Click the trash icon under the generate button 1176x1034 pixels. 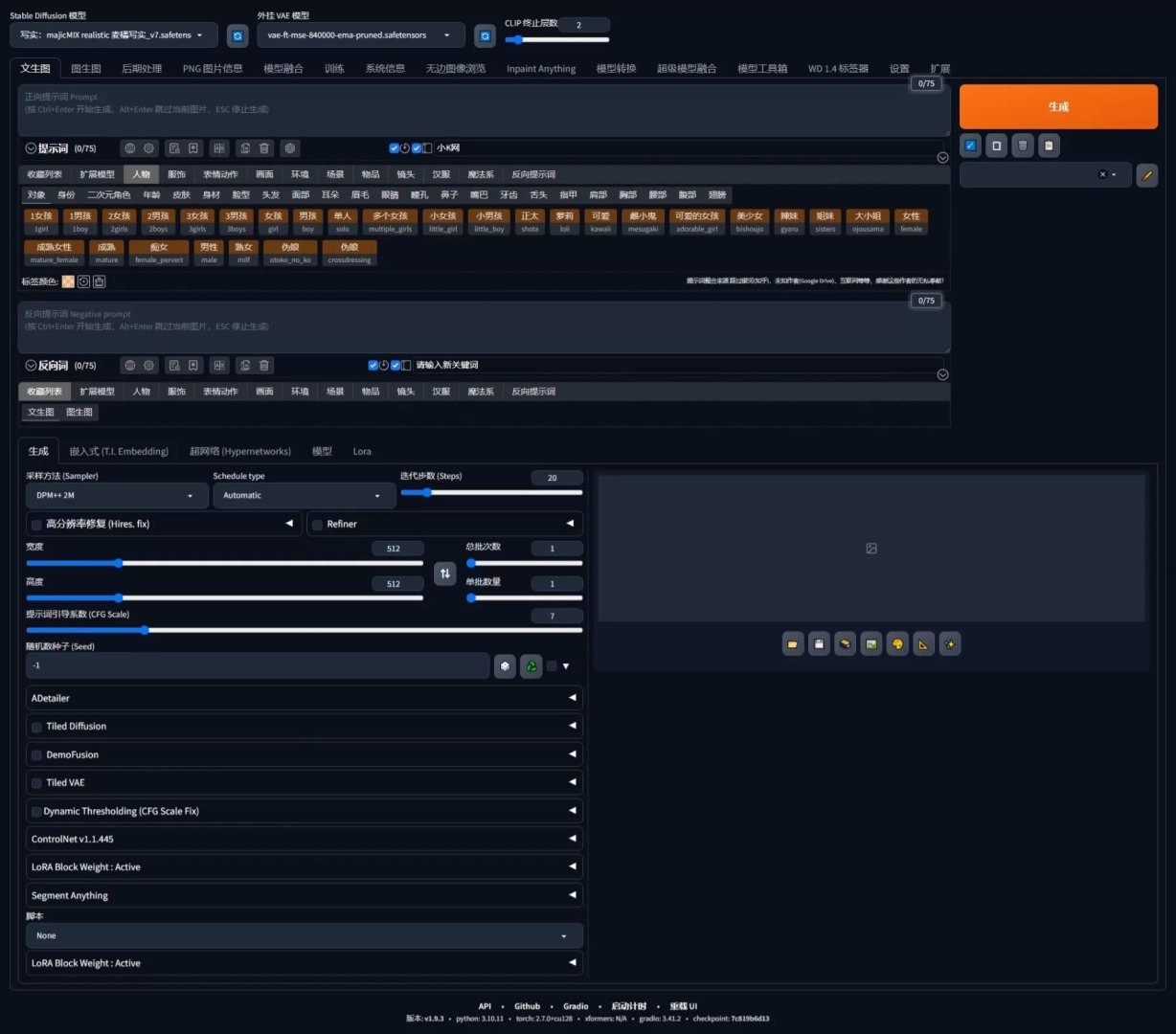click(x=1023, y=146)
